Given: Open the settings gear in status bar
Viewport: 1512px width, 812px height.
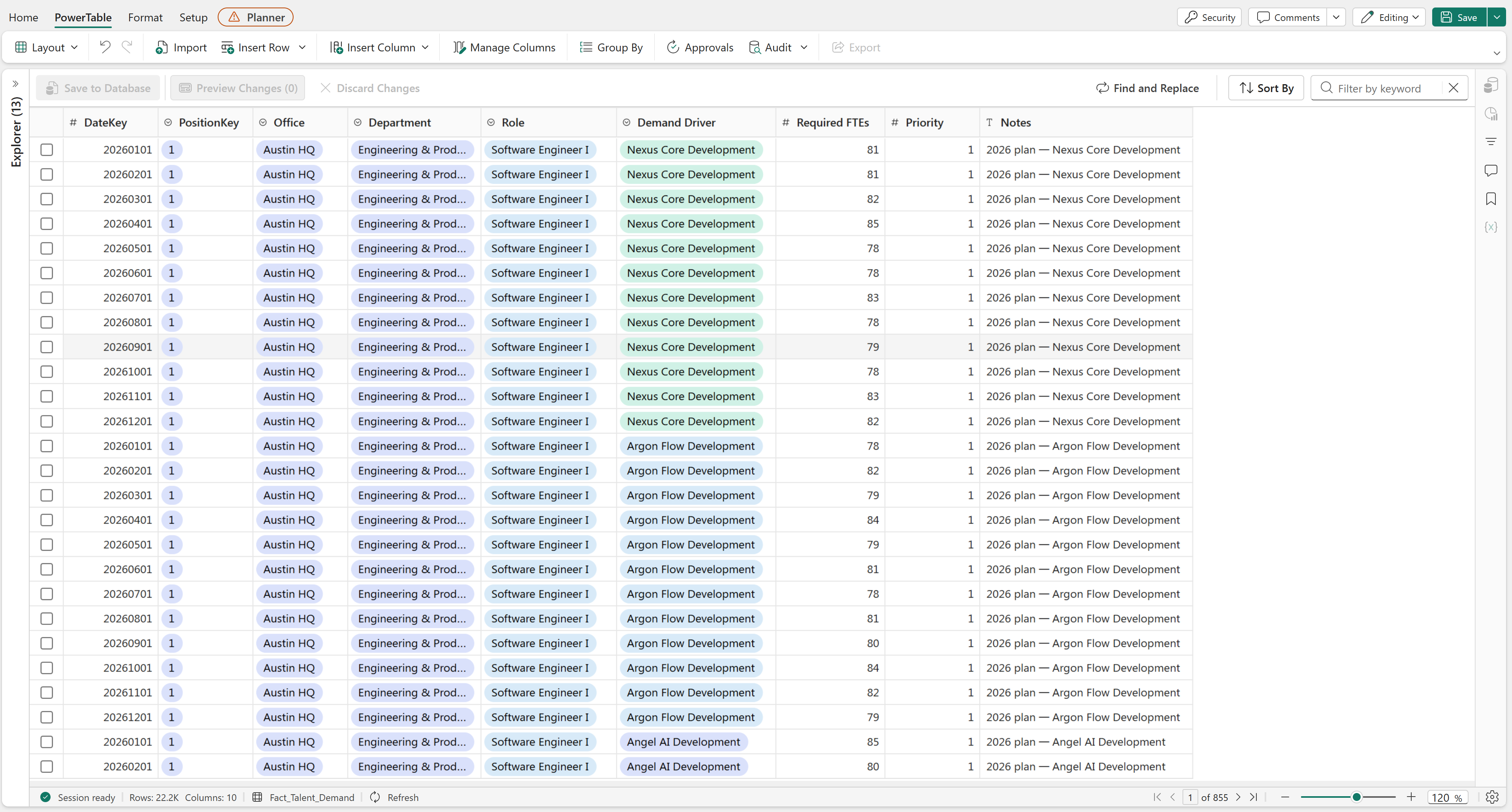Looking at the screenshot, I should click(x=1492, y=797).
